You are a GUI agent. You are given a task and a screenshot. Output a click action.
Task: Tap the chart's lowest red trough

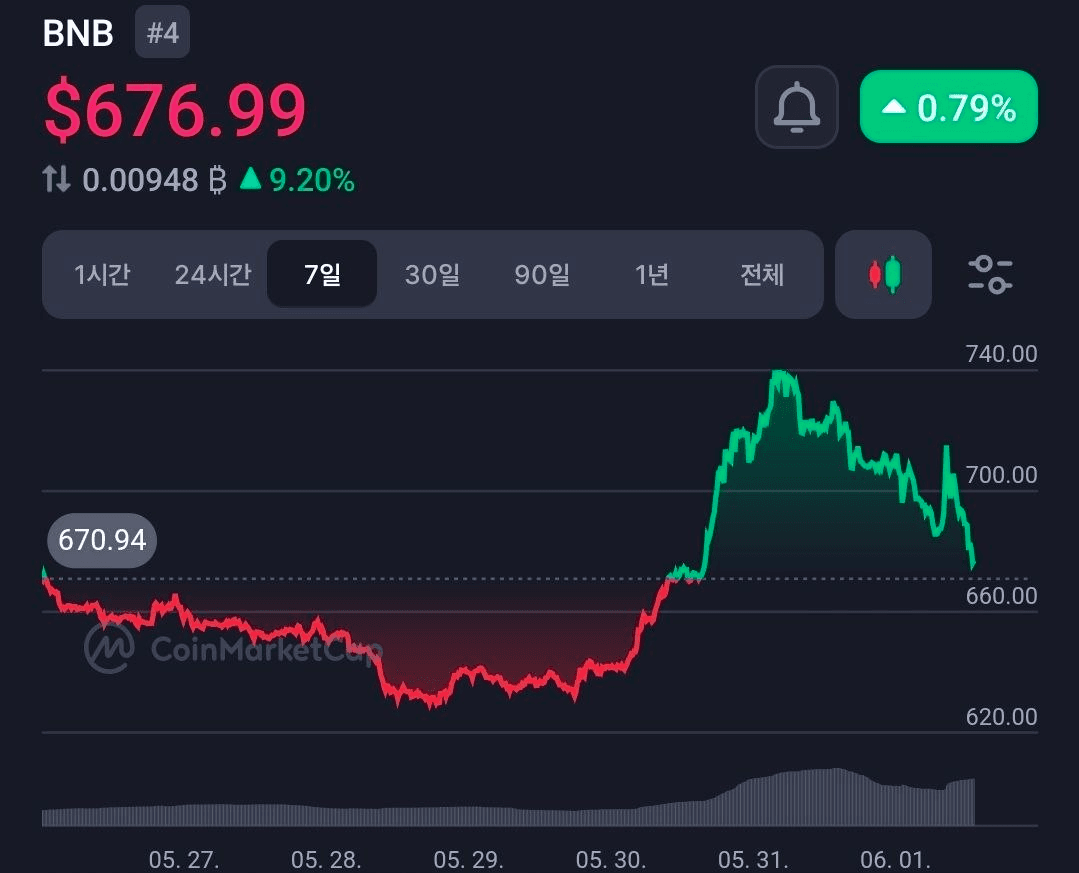[x=431, y=706]
